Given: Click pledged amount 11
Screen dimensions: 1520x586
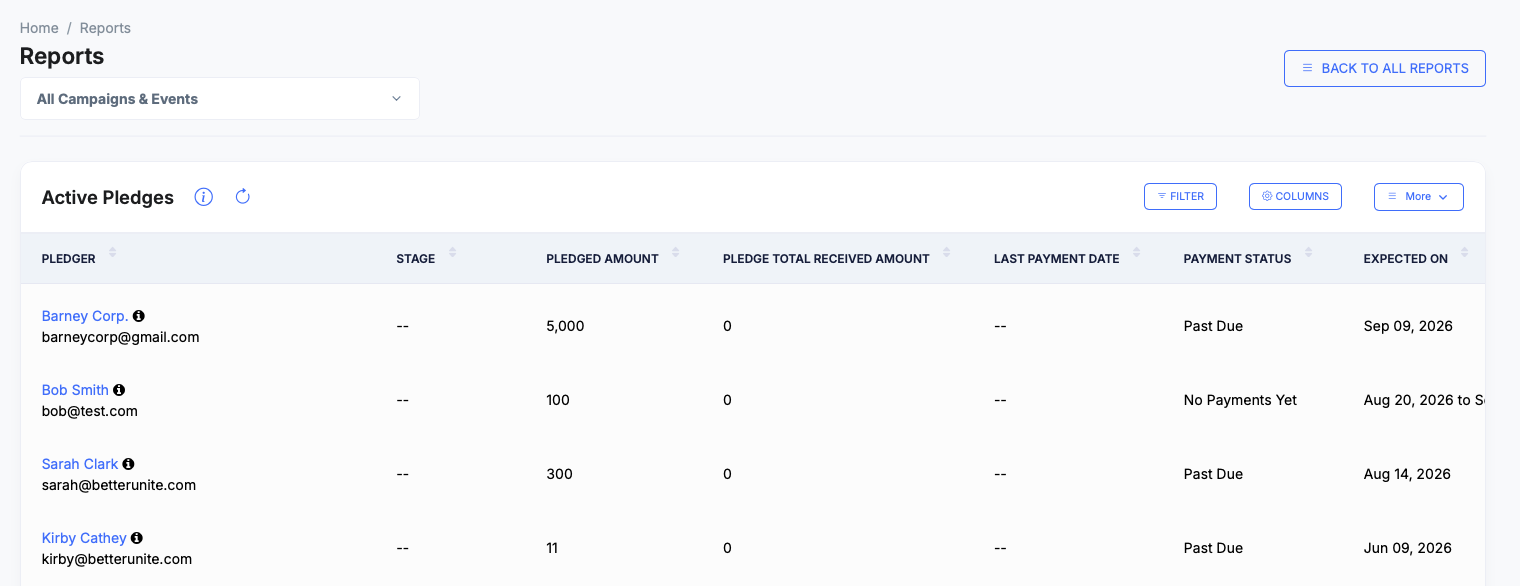Looking at the screenshot, I should coord(552,548).
